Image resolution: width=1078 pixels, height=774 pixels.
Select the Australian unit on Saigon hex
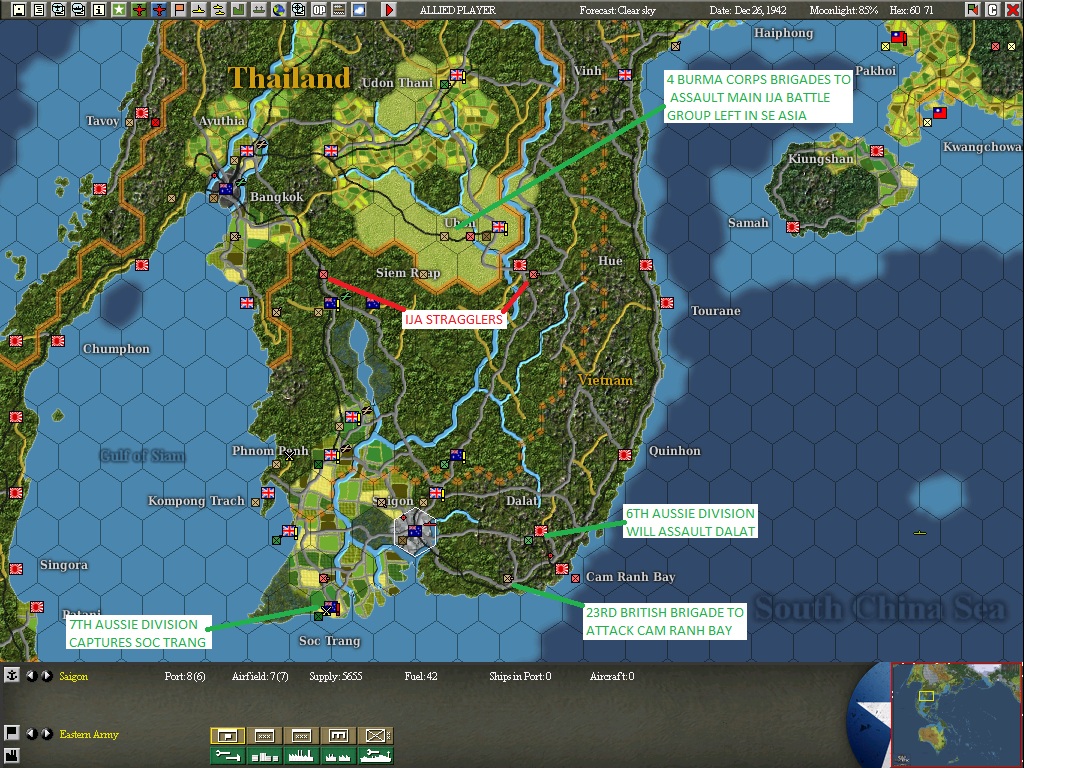(x=415, y=531)
